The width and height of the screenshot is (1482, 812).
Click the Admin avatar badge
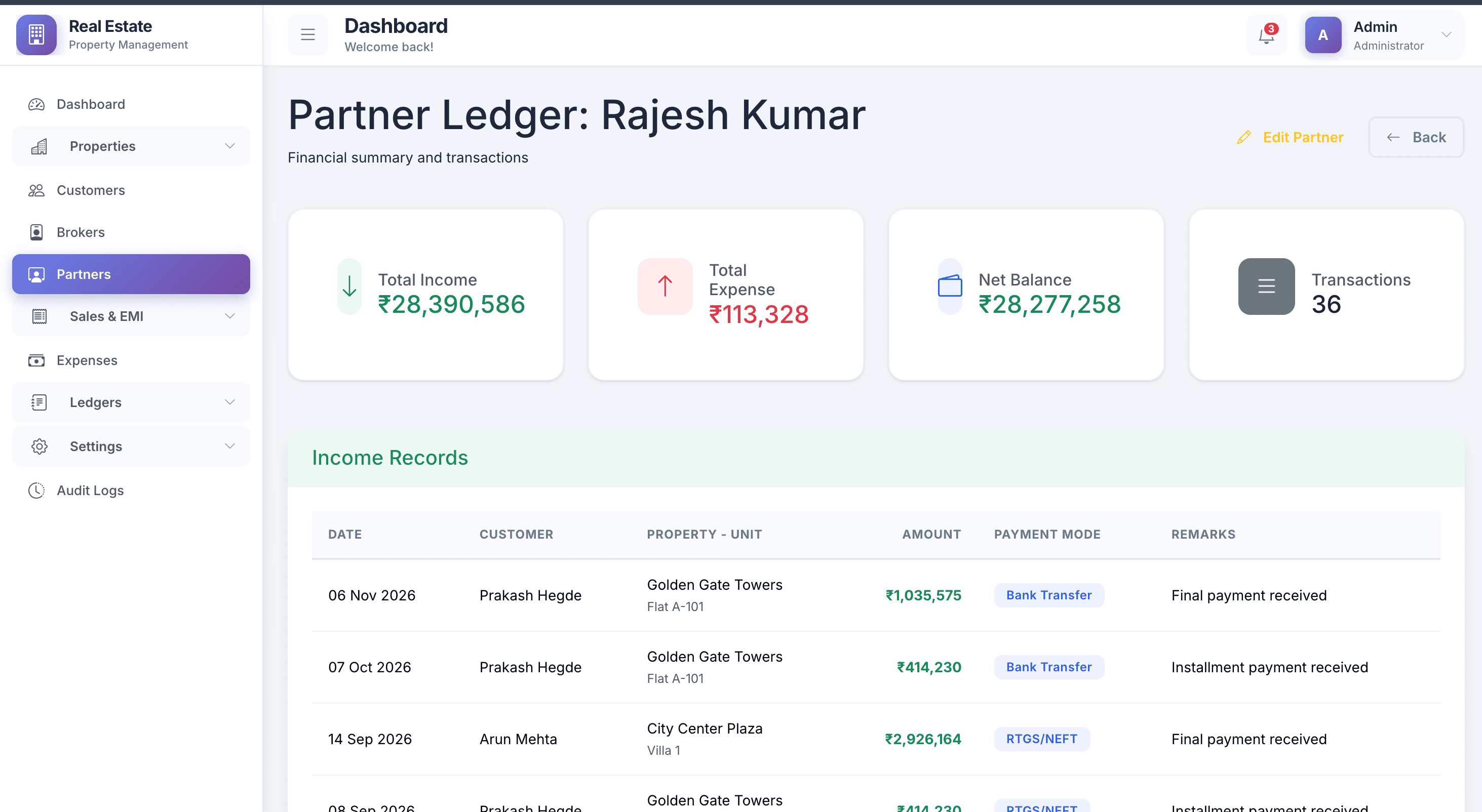[x=1322, y=35]
